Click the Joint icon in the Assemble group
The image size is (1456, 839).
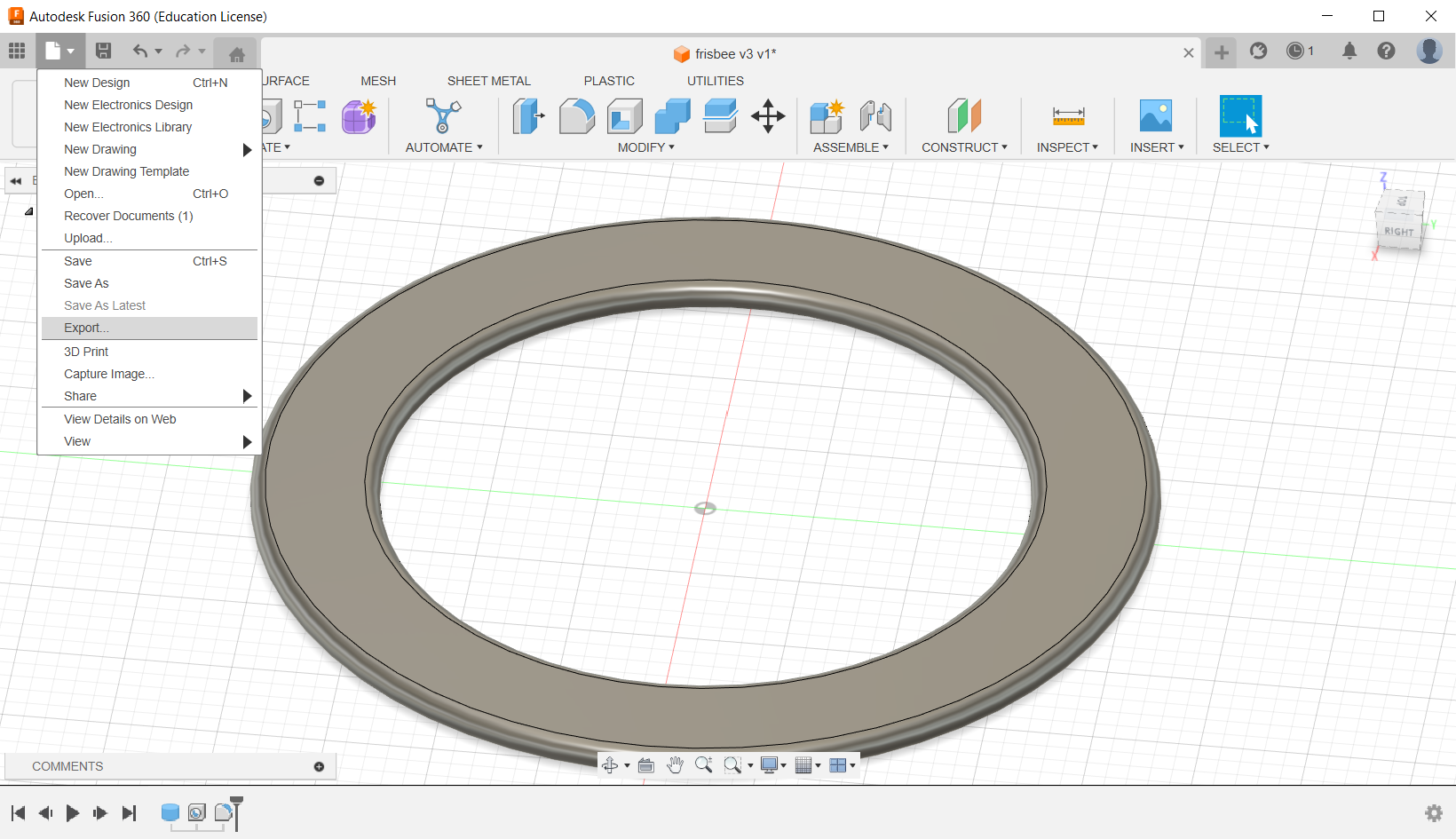tap(874, 116)
